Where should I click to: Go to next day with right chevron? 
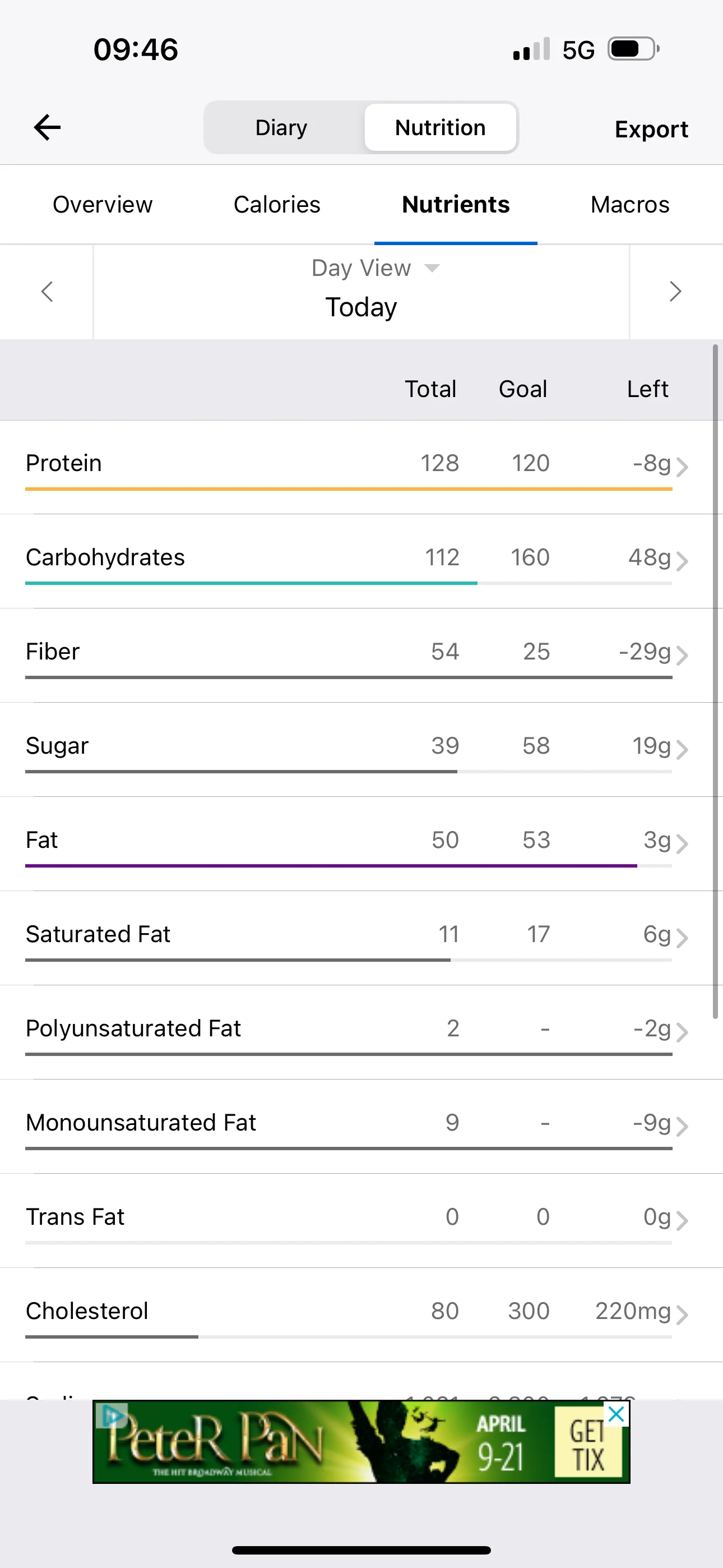click(x=675, y=292)
